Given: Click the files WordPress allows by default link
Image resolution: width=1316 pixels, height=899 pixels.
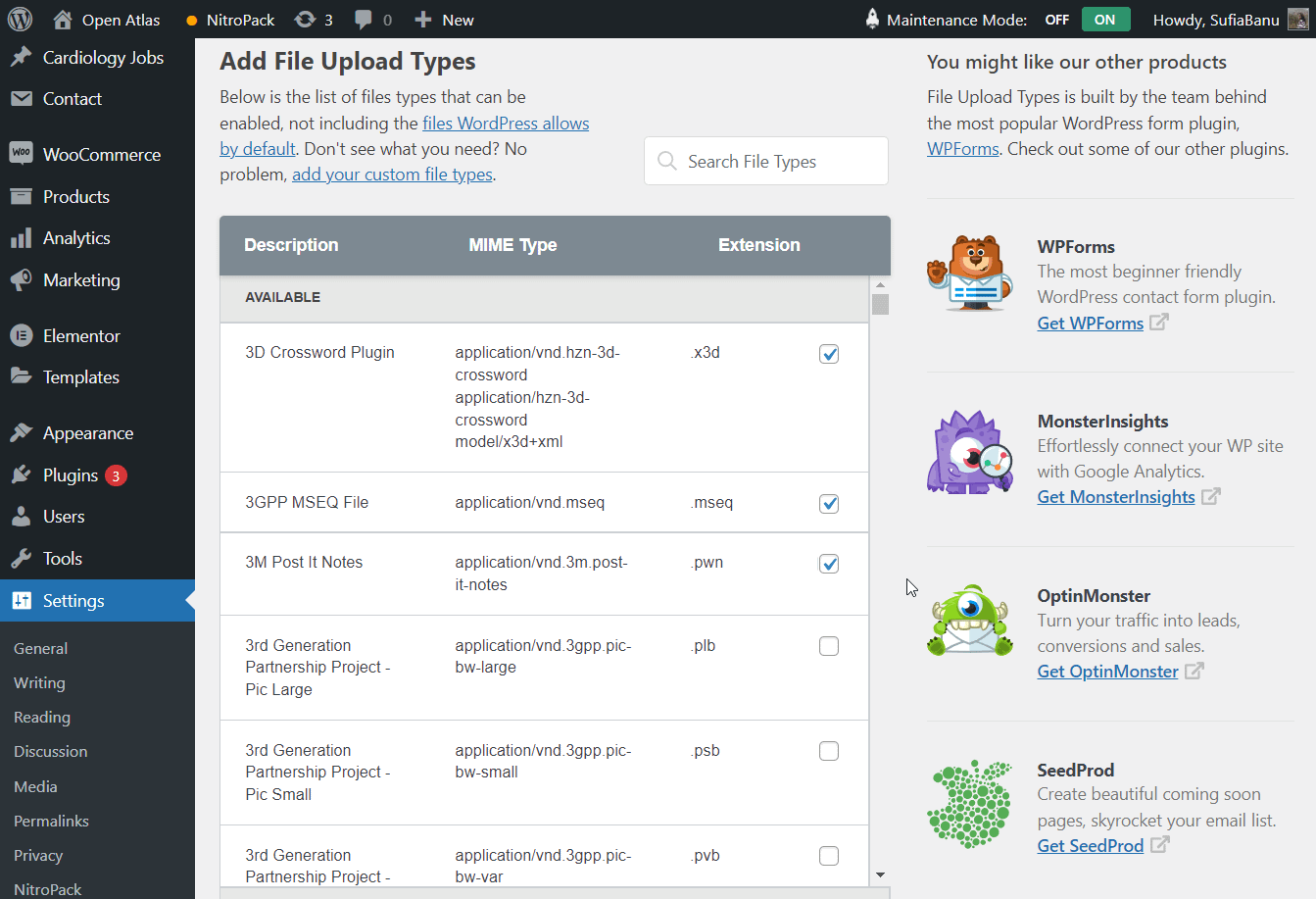Looking at the screenshot, I should (x=506, y=124).
